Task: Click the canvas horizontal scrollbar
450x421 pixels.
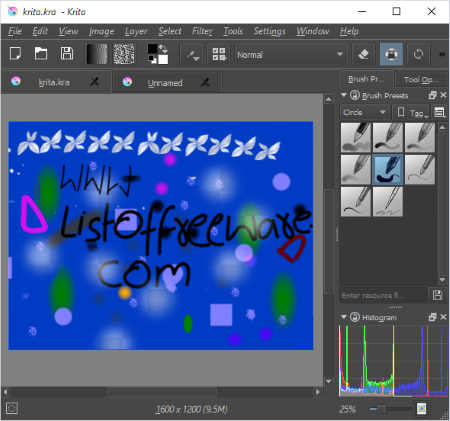Action: click(x=162, y=392)
